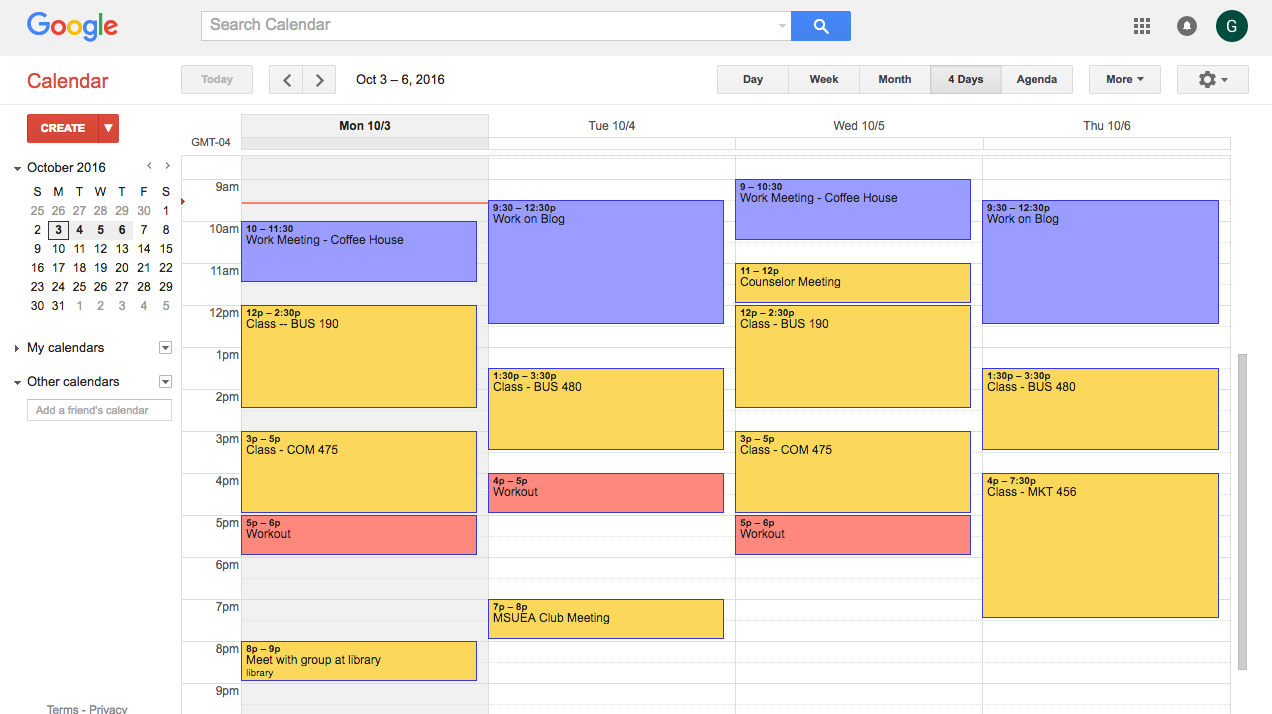Click the Calendar title link

pos(68,81)
